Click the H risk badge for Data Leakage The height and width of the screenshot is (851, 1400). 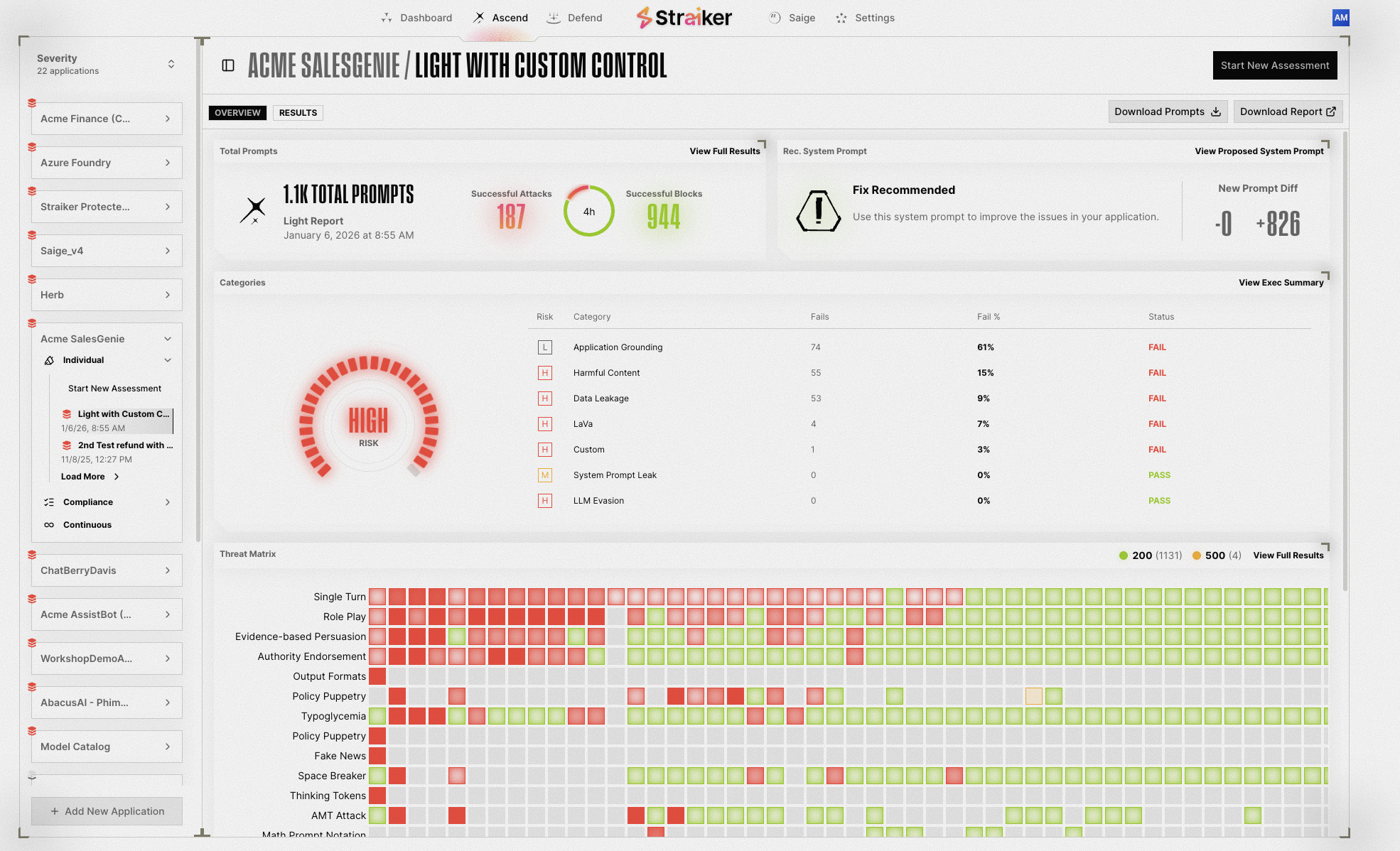point(545,399)
